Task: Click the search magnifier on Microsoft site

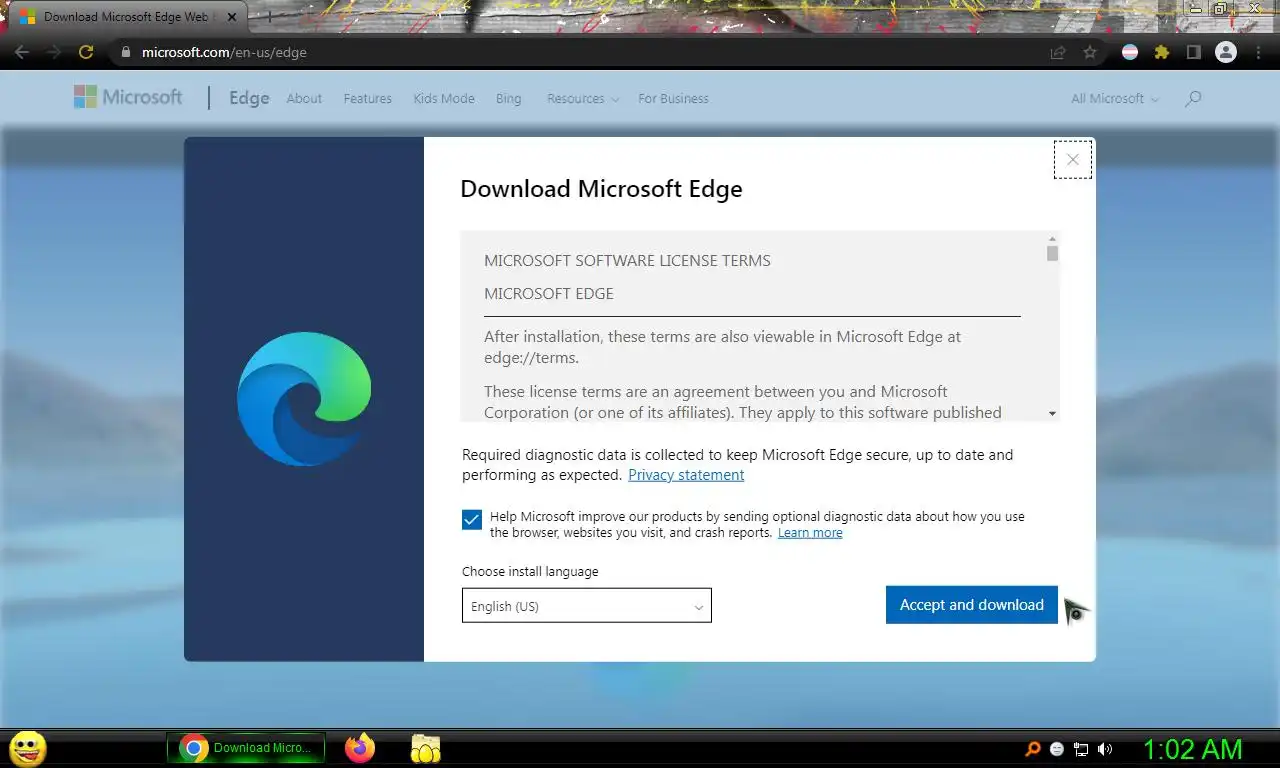Action: coord(1193,98)
